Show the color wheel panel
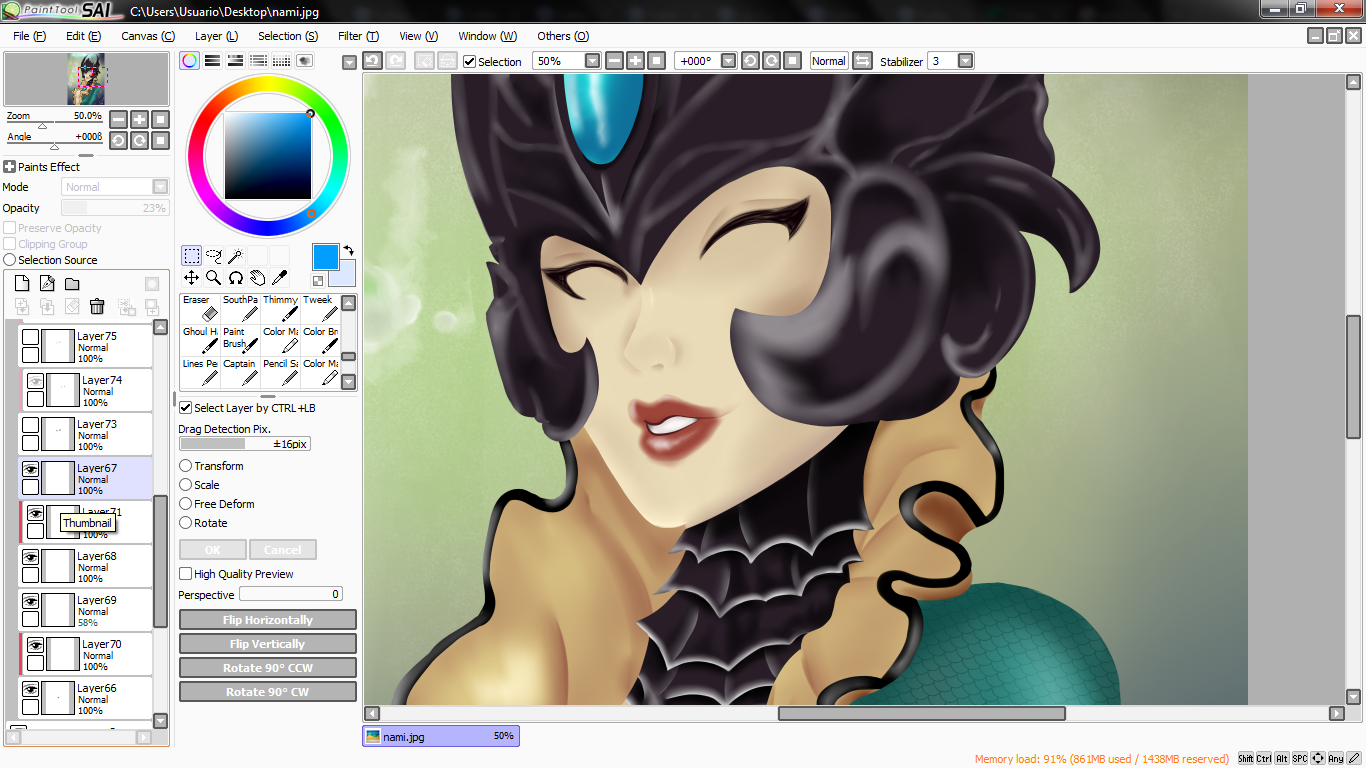 click(189, 61)
